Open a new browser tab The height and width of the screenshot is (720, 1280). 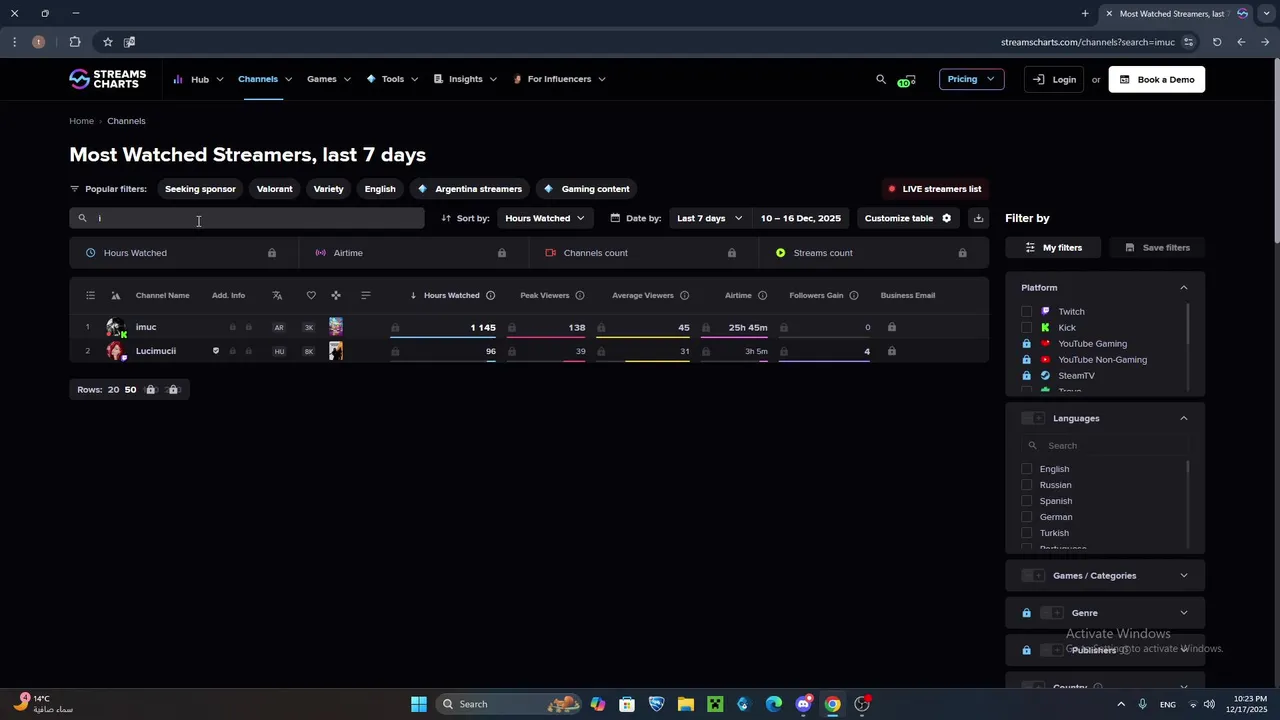[1085, 13]
